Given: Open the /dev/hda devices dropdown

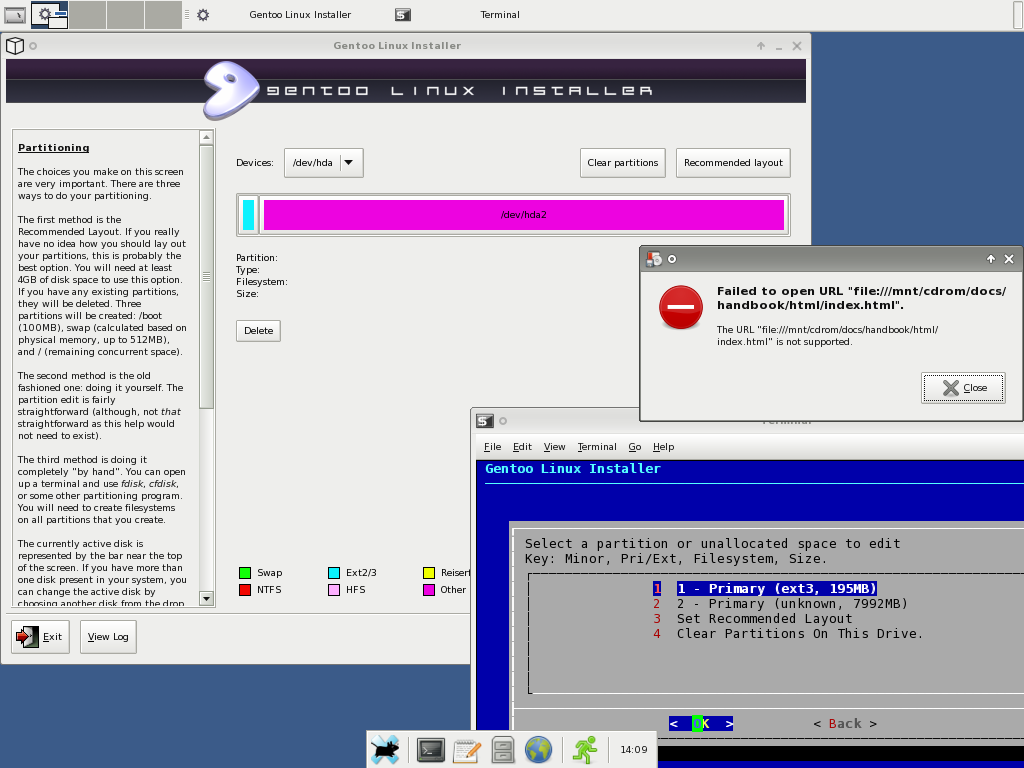Looking at the screenshot, I should (x=323, y=163).
